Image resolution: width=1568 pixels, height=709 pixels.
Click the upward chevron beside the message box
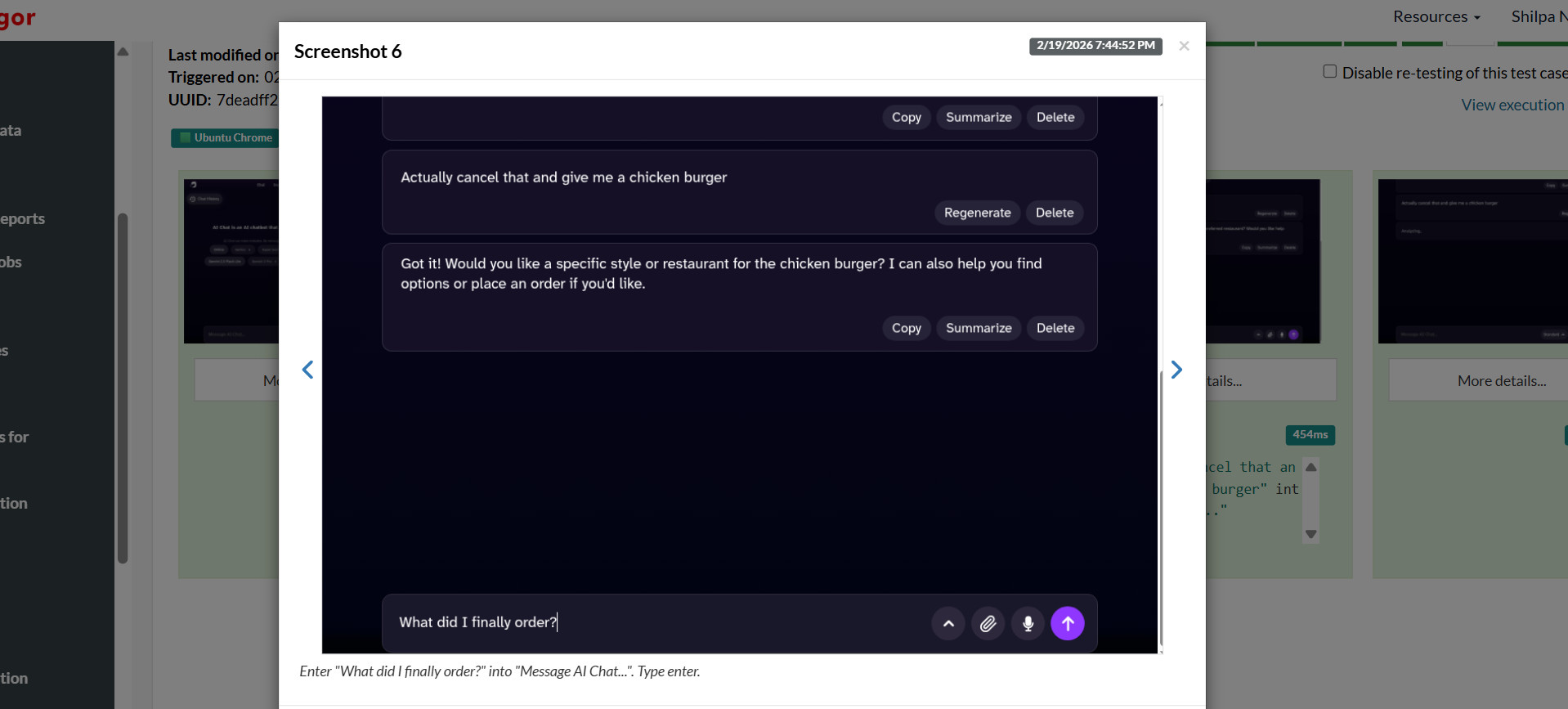(948, 623)
